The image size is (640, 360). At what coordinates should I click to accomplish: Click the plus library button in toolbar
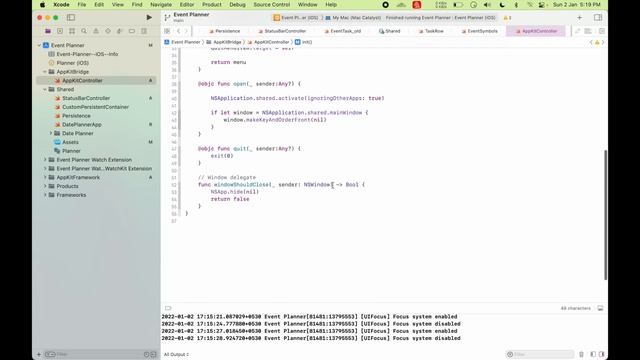[580, 18]
